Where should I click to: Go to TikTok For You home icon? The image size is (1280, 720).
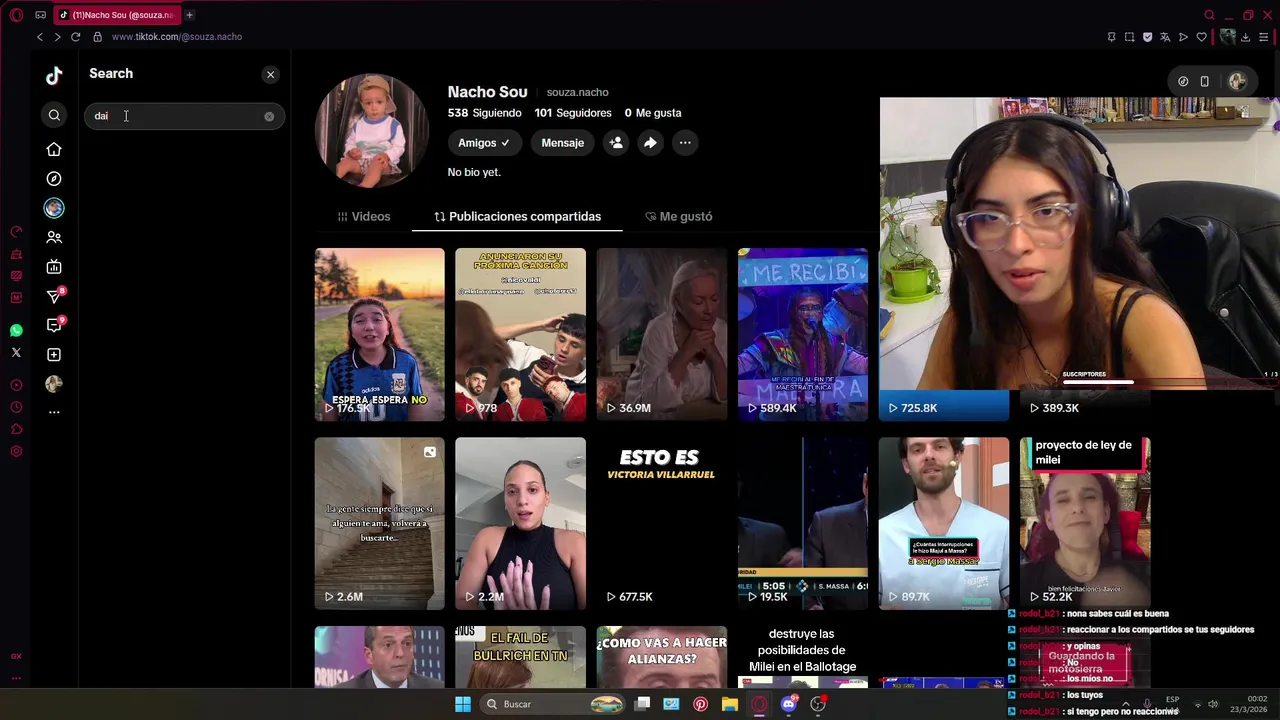(54, 149)
